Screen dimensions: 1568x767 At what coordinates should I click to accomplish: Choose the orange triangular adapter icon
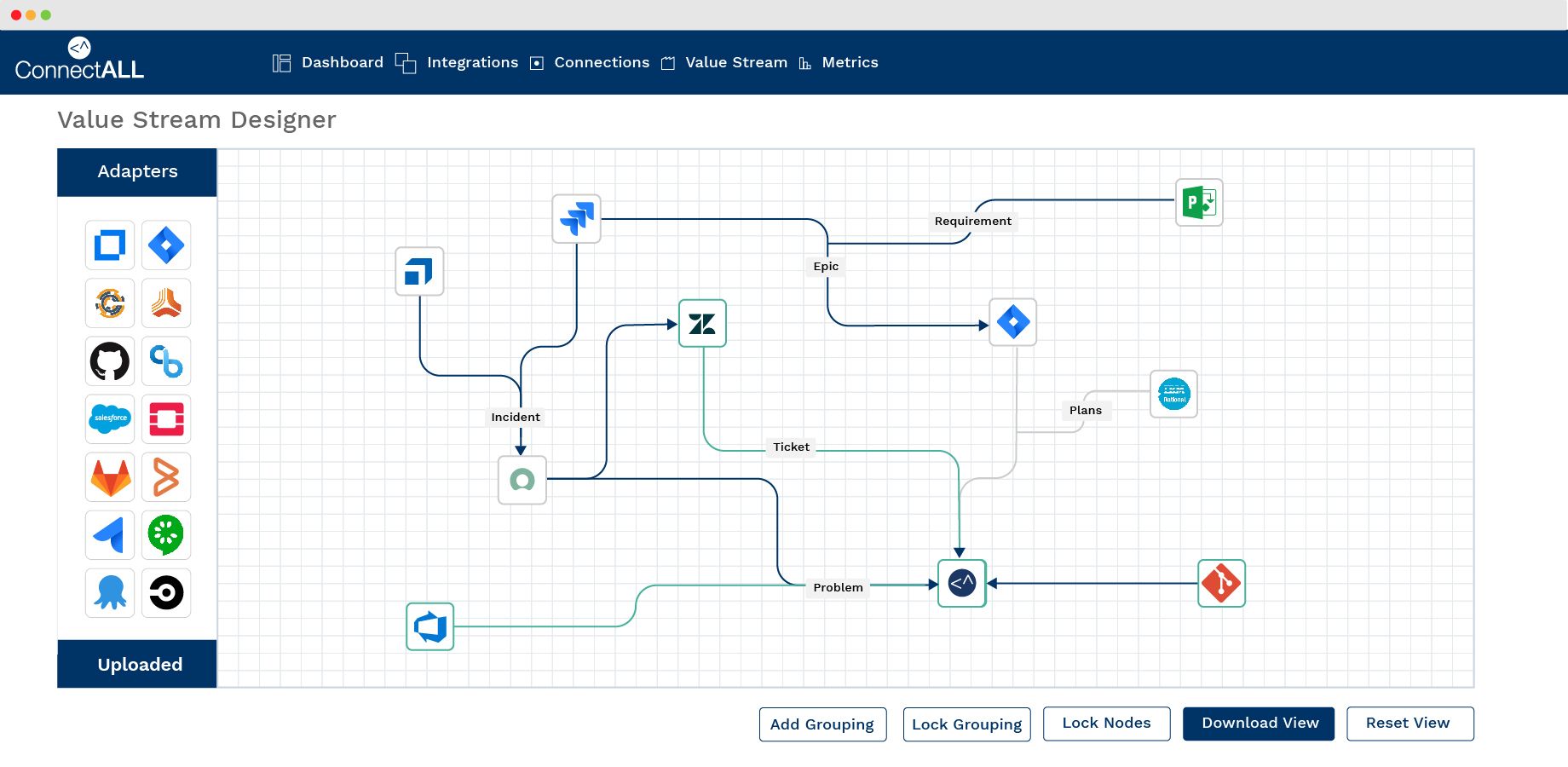point(166,303)
